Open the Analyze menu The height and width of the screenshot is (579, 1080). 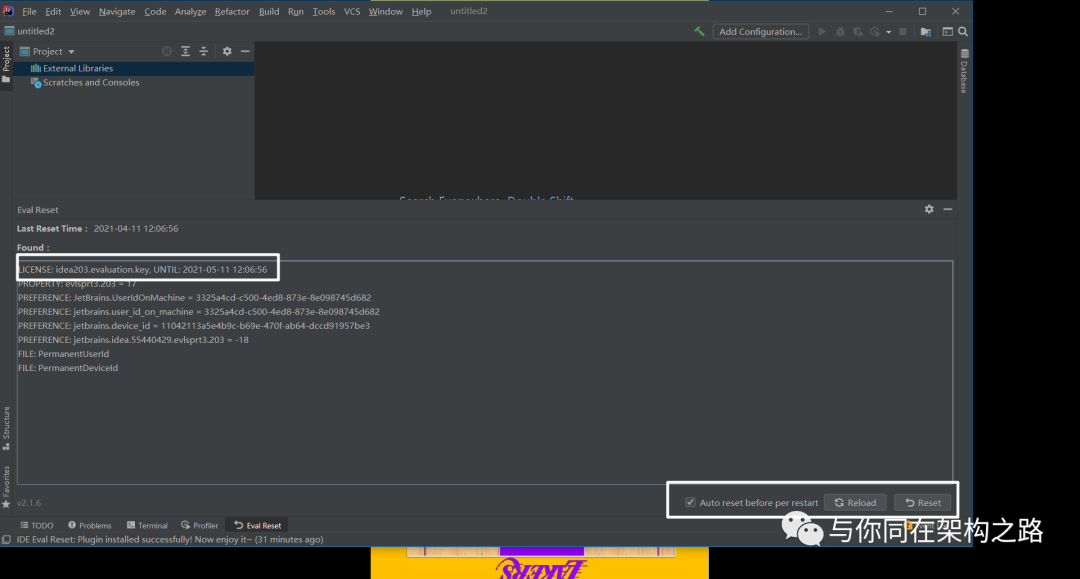pyautogui.click(x=191, y=12)
